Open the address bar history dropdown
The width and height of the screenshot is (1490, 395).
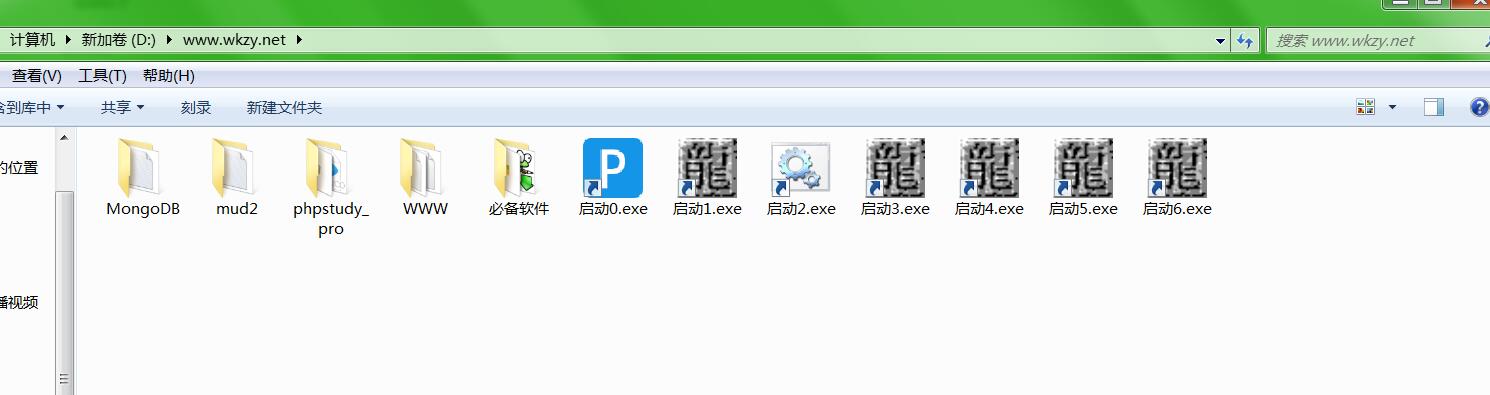[1221, 41]
